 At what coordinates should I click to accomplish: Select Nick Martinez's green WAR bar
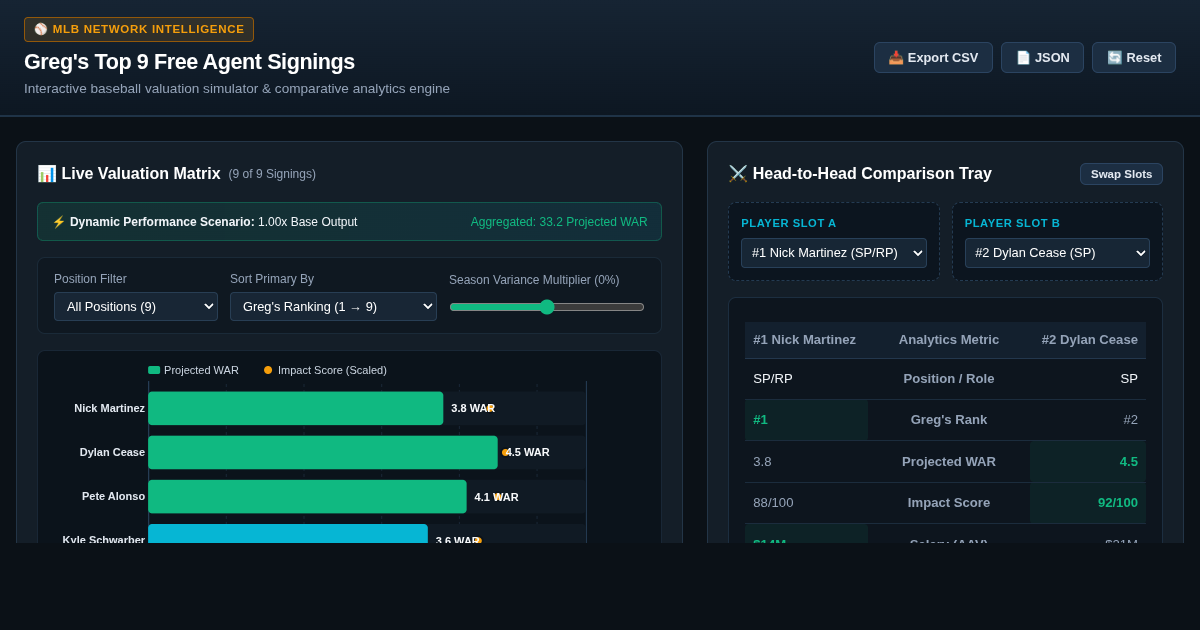point(296,408)
